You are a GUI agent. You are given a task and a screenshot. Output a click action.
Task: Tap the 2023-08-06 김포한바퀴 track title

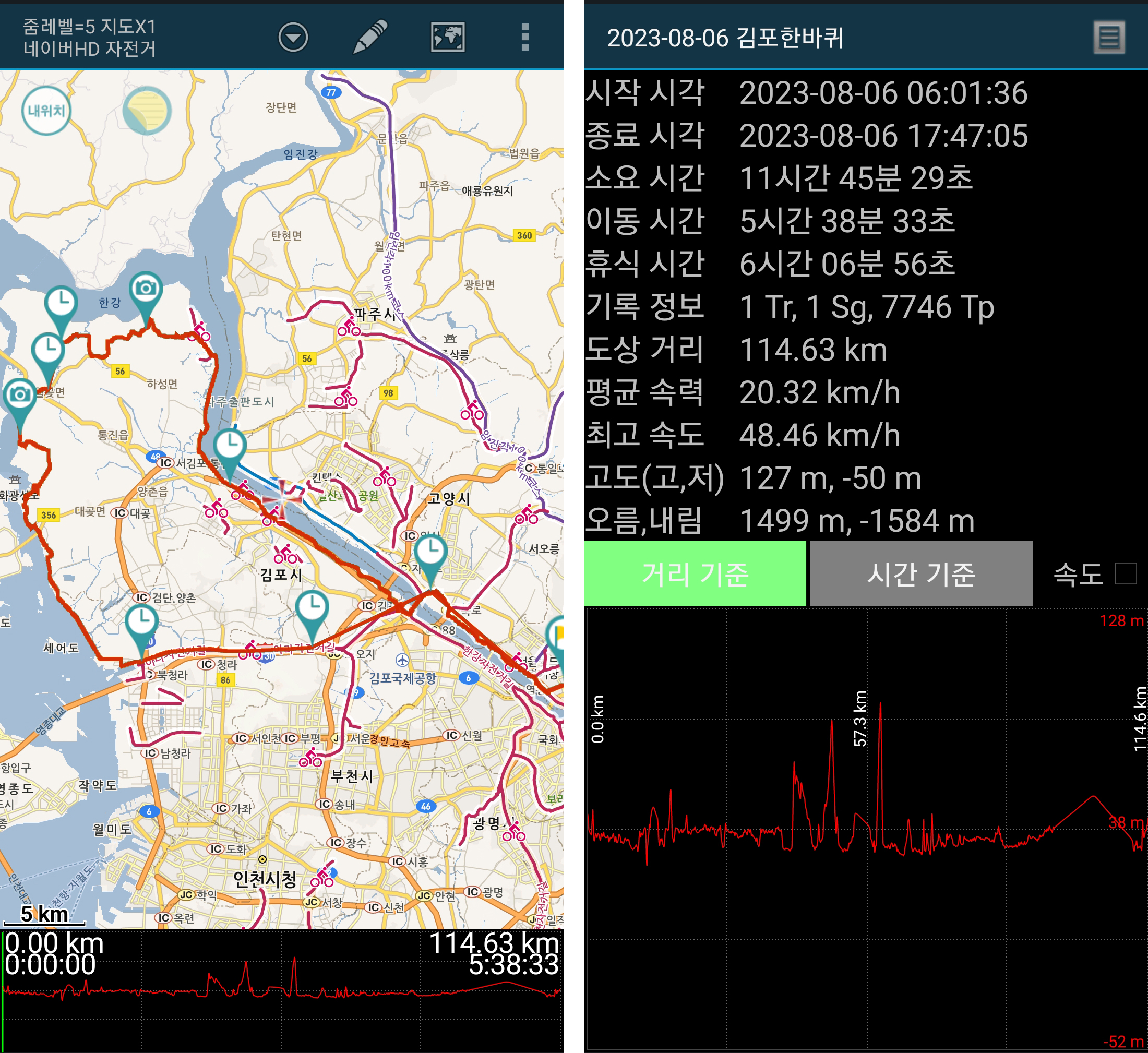click(x=725, y=38)
